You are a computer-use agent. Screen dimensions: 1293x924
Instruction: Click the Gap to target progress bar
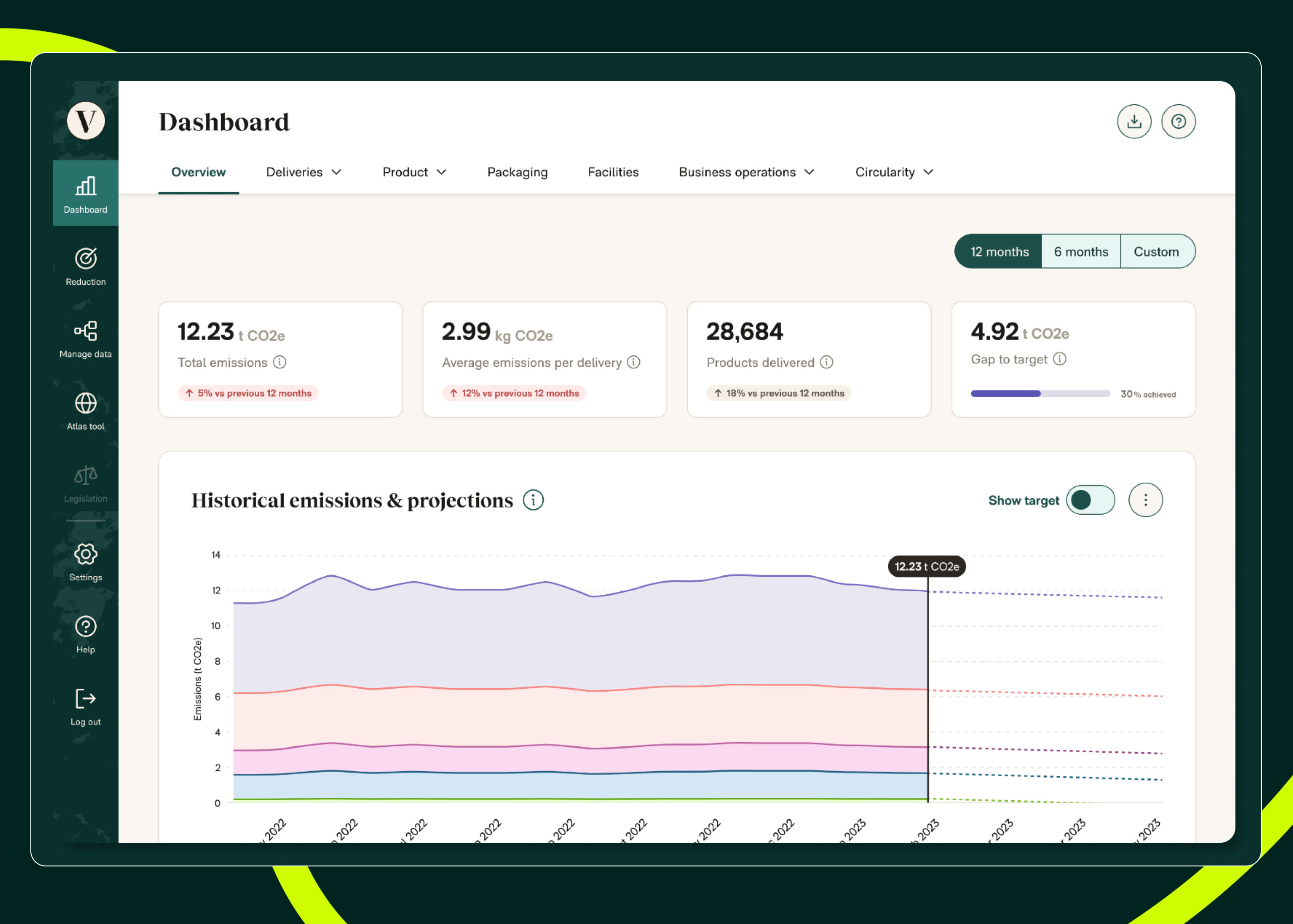(x=1040, y=394)
